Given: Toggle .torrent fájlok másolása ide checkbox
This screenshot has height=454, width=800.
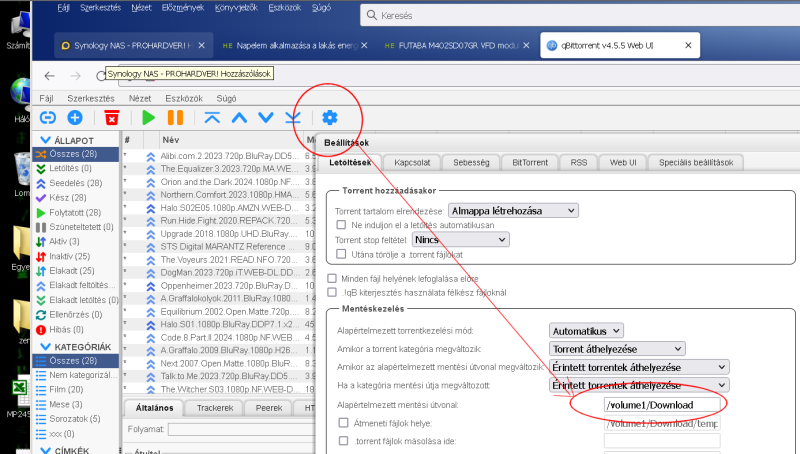Looking at the screenshot, I should point(343,441).
